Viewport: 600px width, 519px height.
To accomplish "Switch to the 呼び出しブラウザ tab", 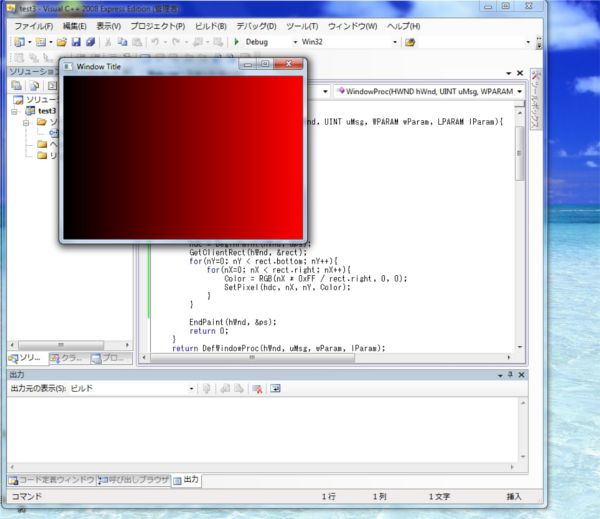I will (133, 480).
